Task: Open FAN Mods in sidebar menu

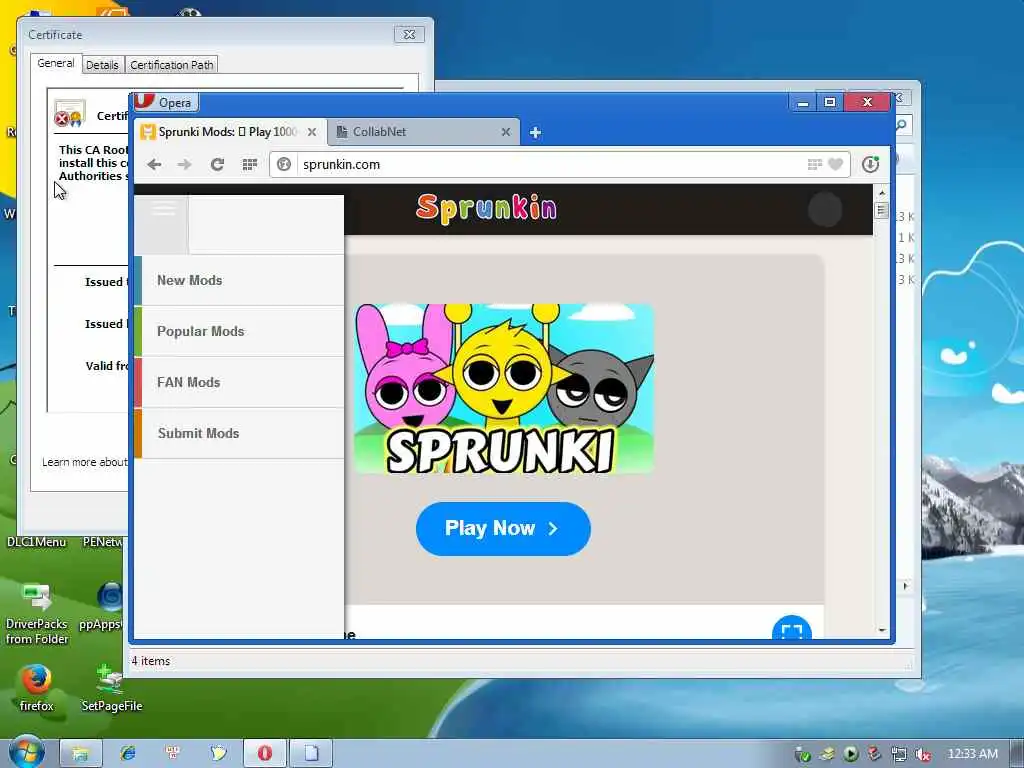Action: pyautogui.click(x=239, y=382)
